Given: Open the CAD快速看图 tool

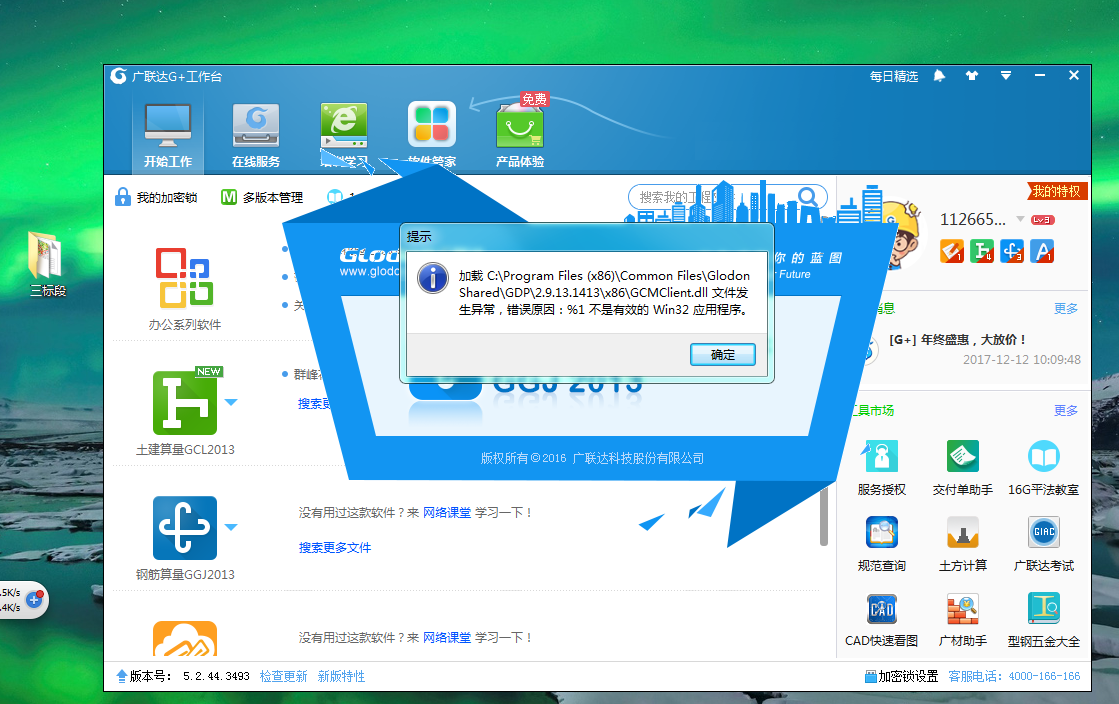Looking at the screenshot, I should click(881, 620).
